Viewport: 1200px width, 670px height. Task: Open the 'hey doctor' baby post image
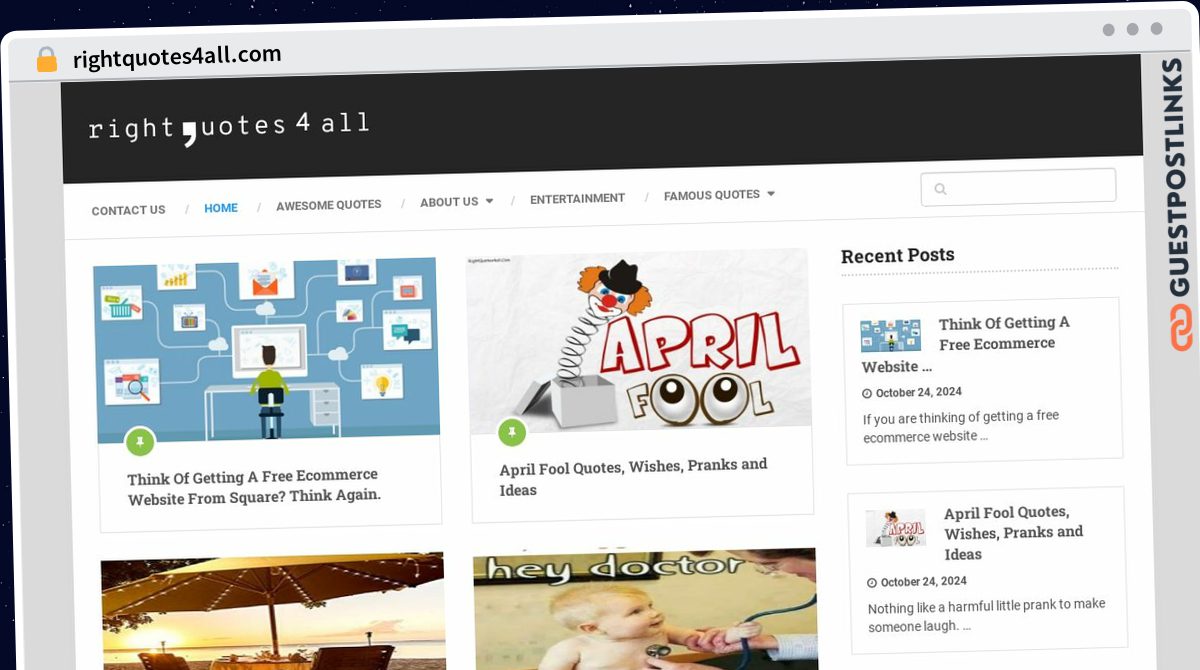point(645,609)
